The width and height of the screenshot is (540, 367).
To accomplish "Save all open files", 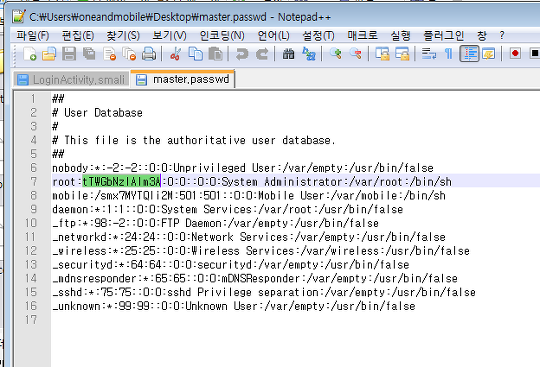I will tap(89, 54).
